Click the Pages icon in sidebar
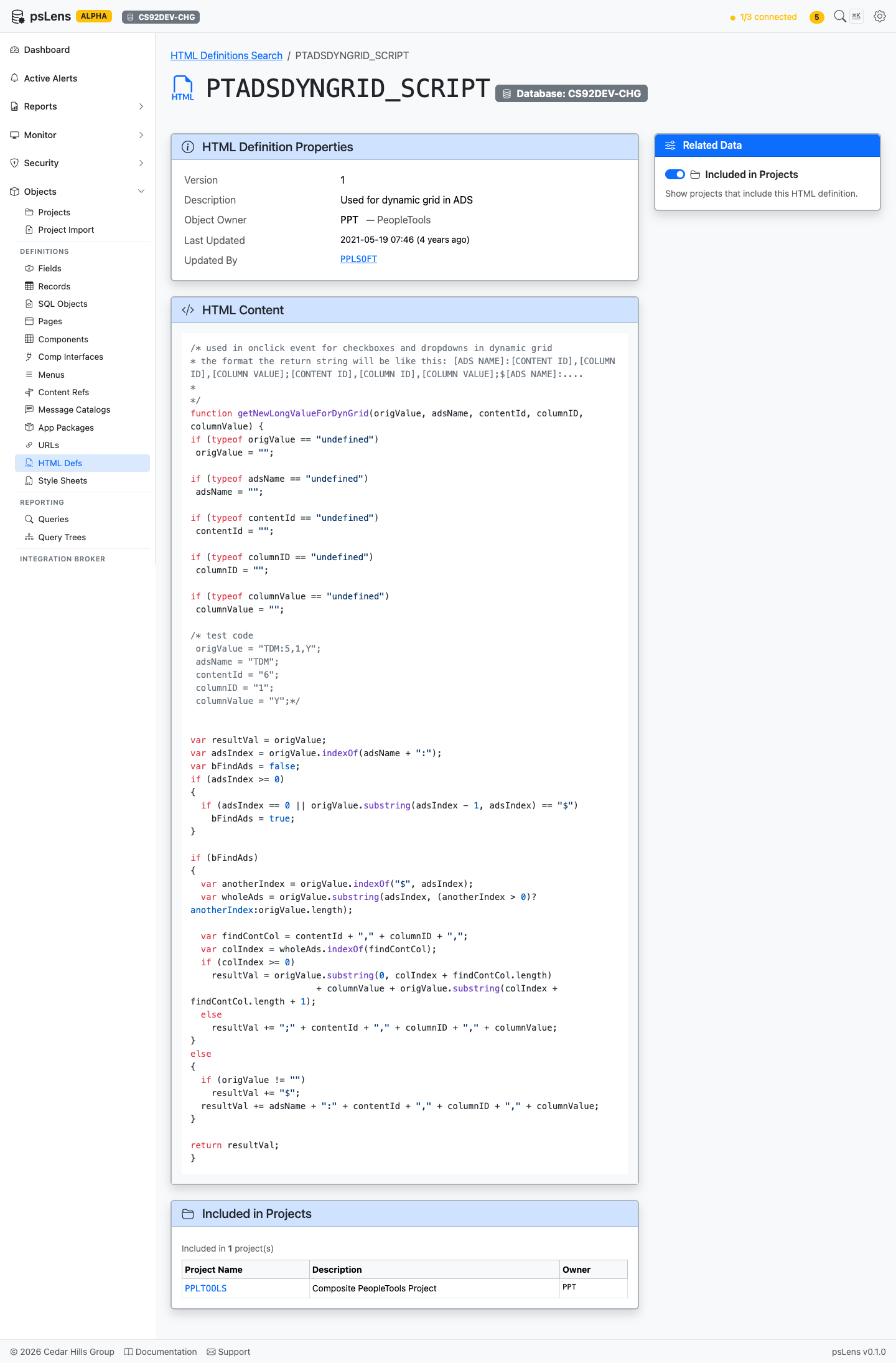896x1363 pixels. coord(29,321)
